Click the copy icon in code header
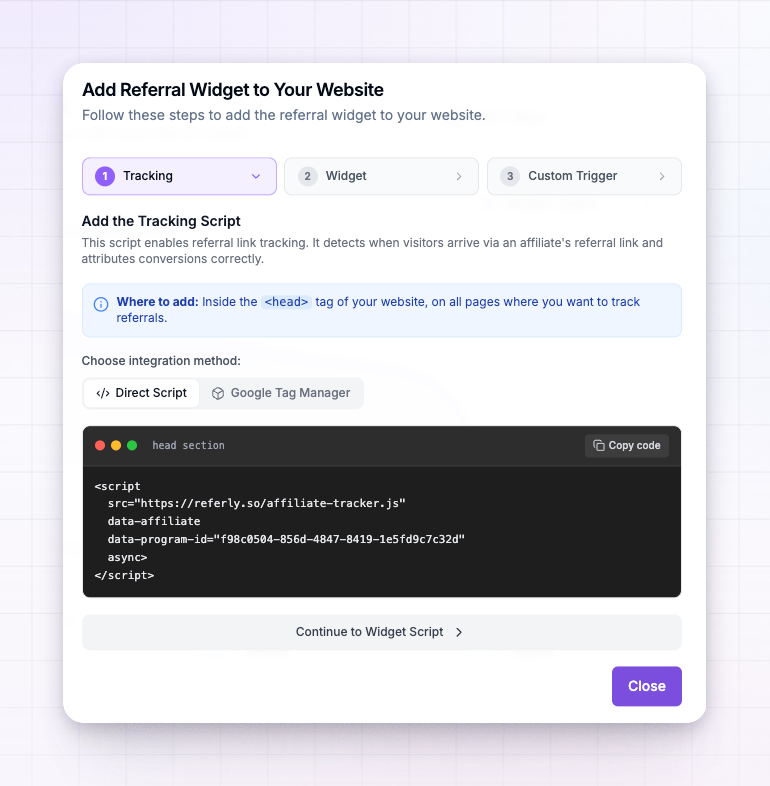 click(x=599, y=445)
